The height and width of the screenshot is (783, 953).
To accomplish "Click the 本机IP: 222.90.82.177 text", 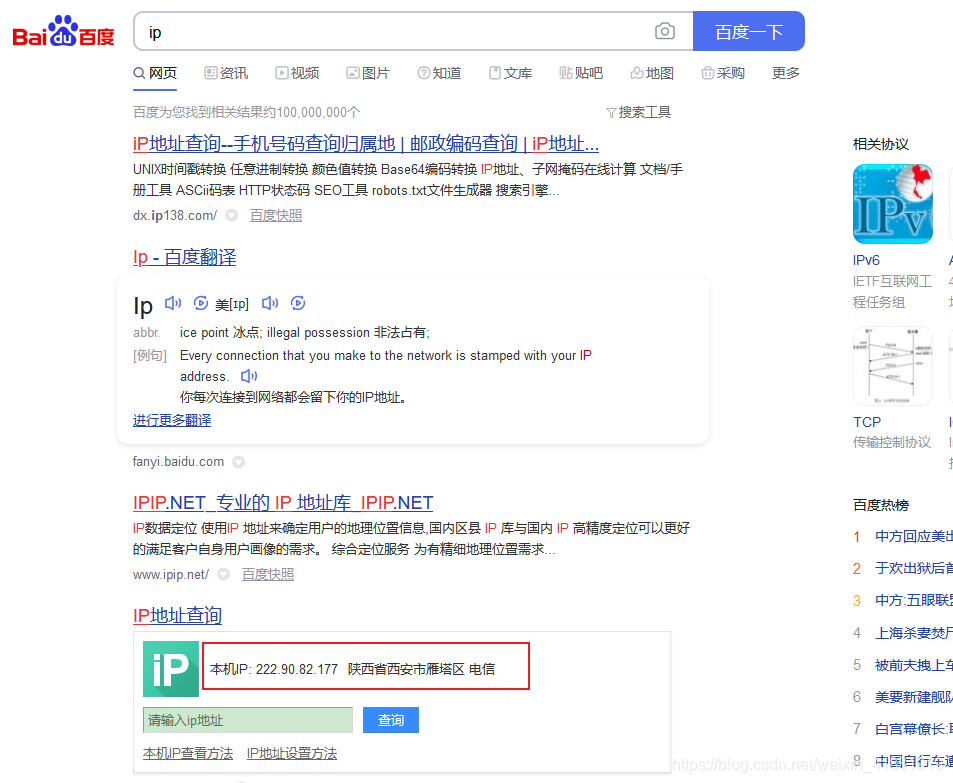I will pos(274,669).
